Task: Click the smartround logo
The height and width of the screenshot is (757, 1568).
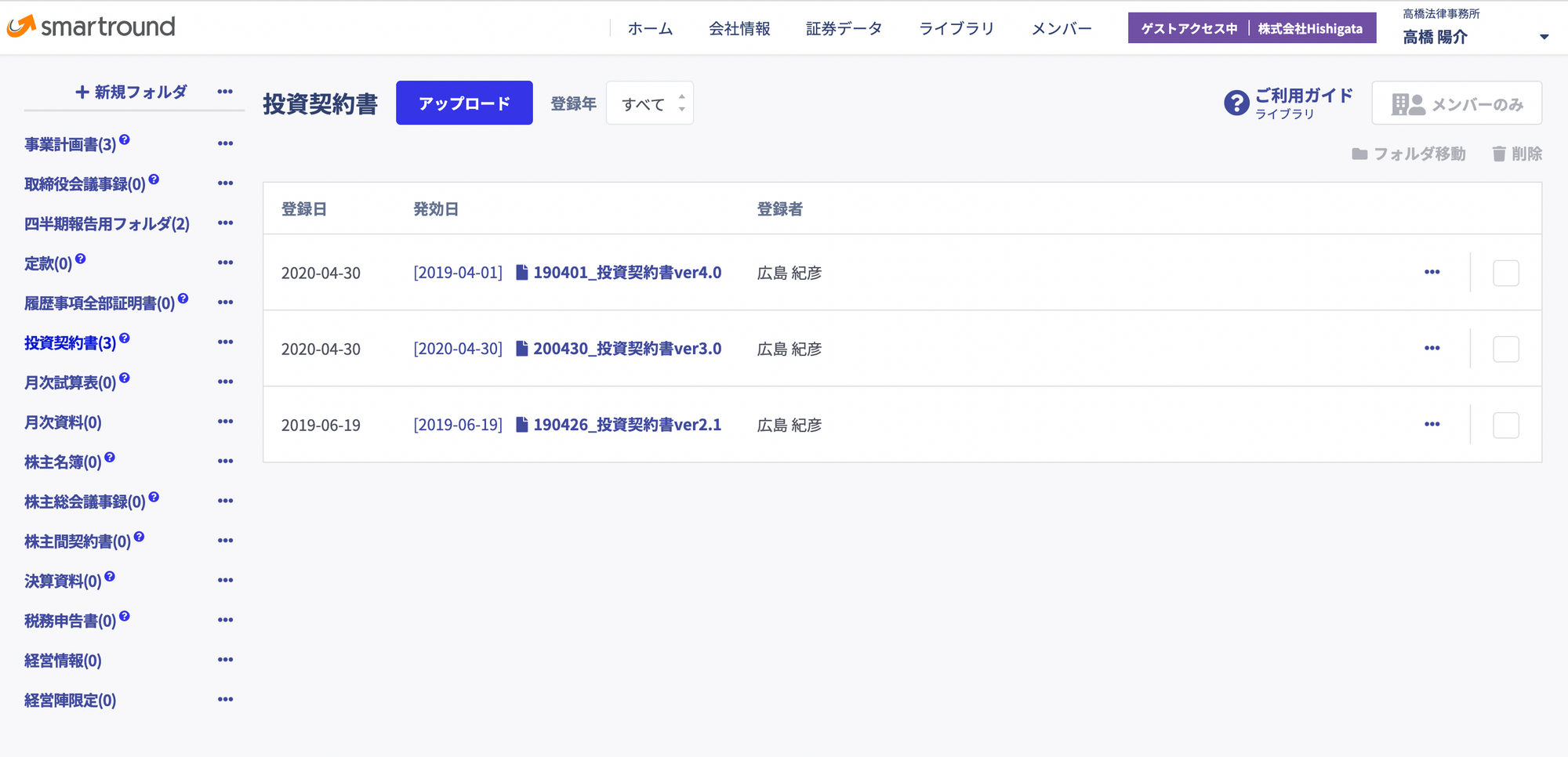Action: (91, 27)
